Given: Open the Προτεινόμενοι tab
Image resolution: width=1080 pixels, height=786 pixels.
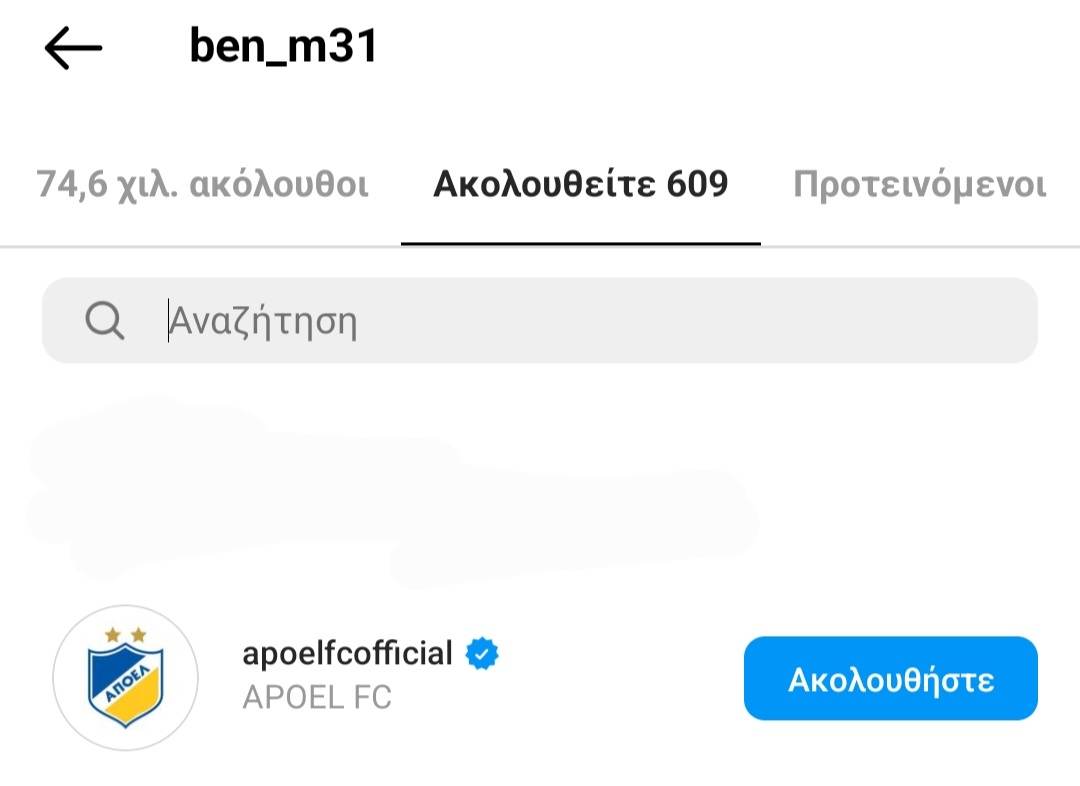Looking at the screenshot, I should pyautogui.click(x=919, y=185).
